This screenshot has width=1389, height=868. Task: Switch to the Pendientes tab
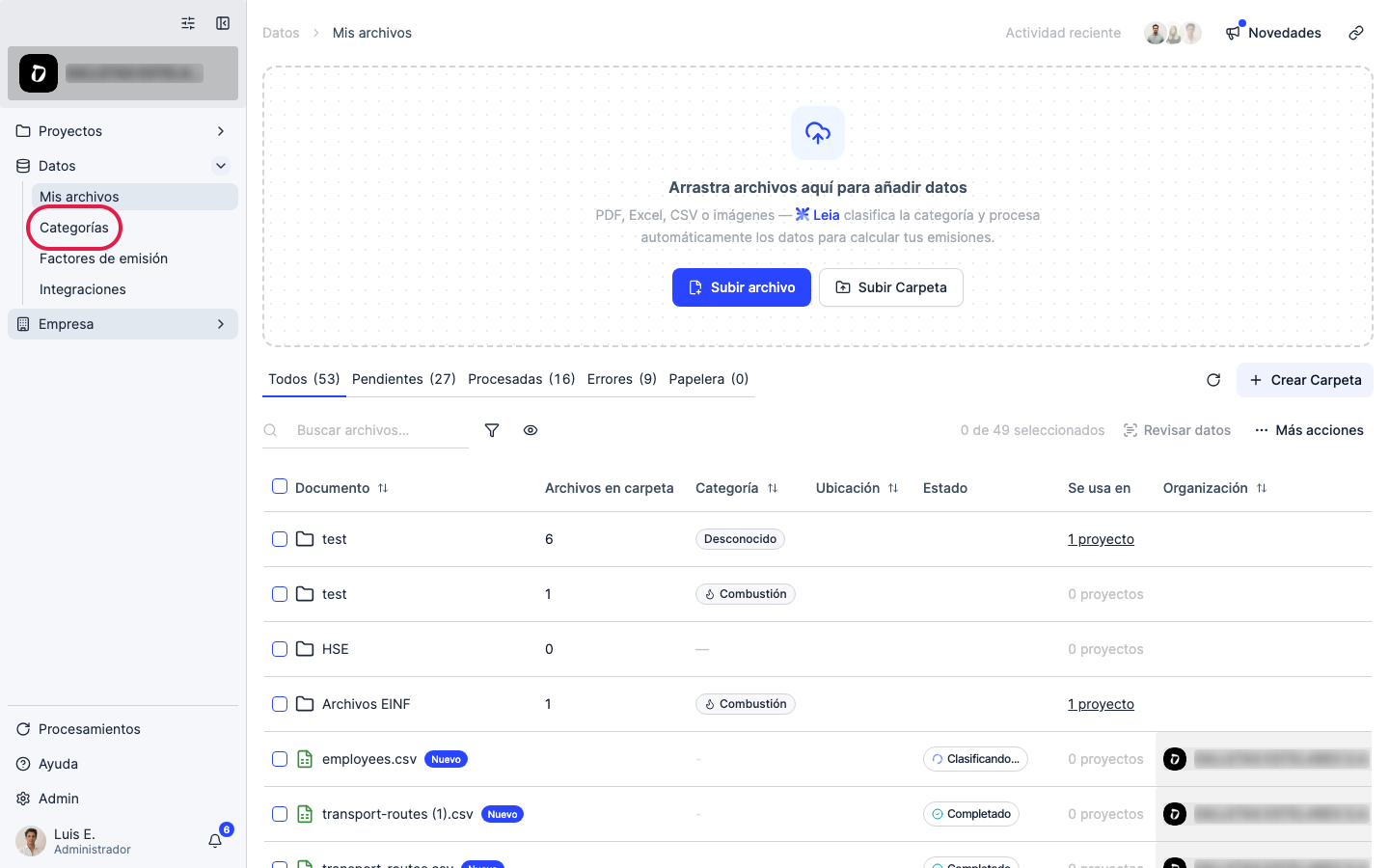click(404, 379)
